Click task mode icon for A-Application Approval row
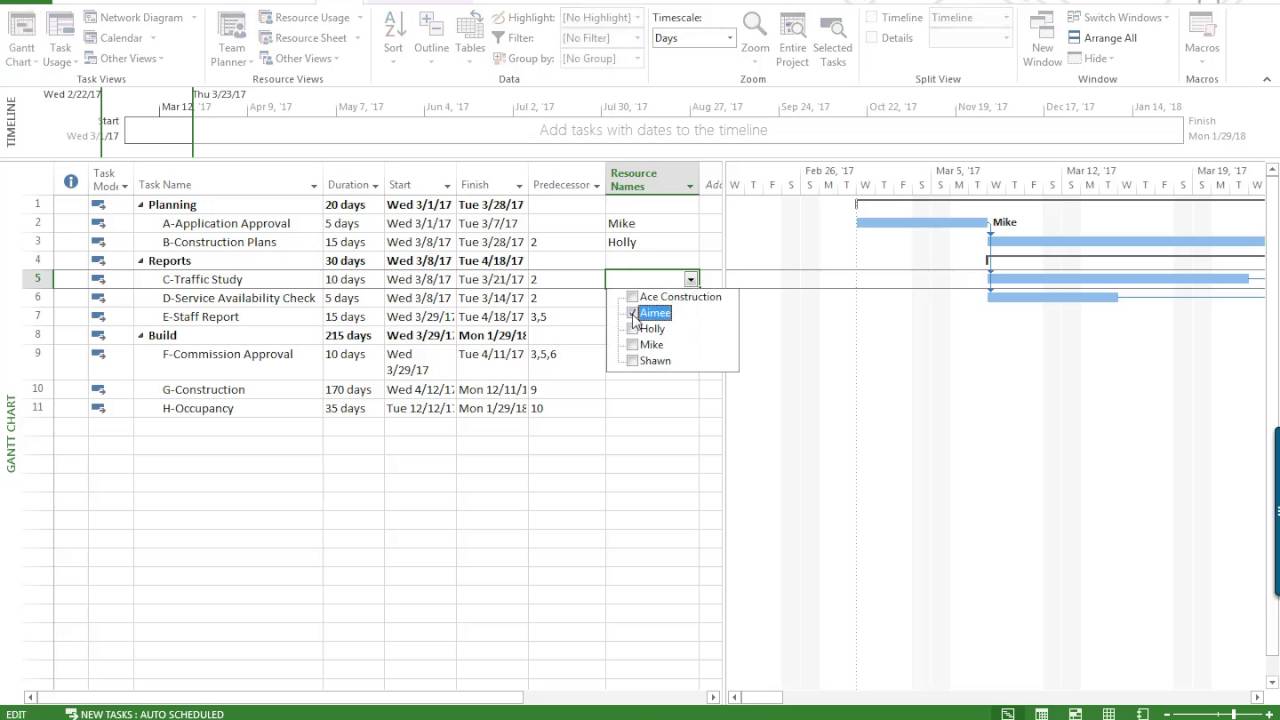Image resolution: width=1280 pixels, height=720 pixels. [98, 223]
